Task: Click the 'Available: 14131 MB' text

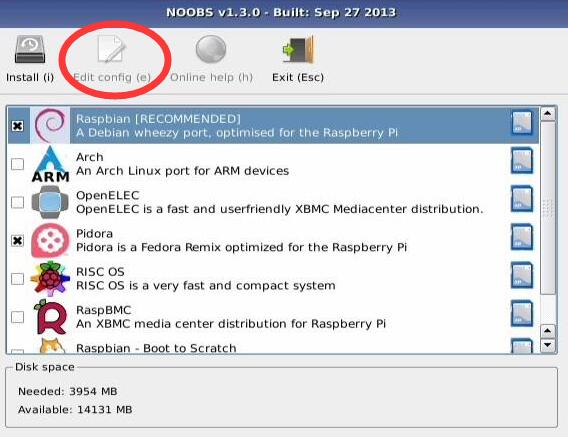Action: (75, 409)
